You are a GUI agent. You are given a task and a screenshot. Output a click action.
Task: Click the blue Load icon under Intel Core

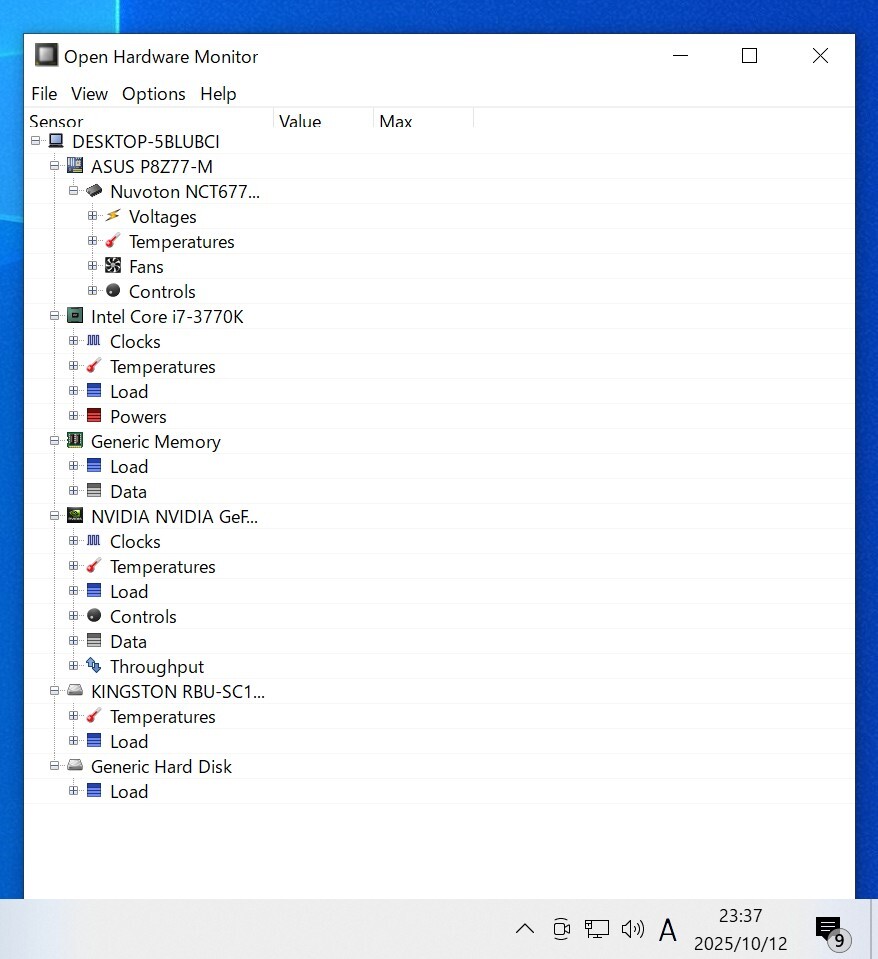[94, 390]
